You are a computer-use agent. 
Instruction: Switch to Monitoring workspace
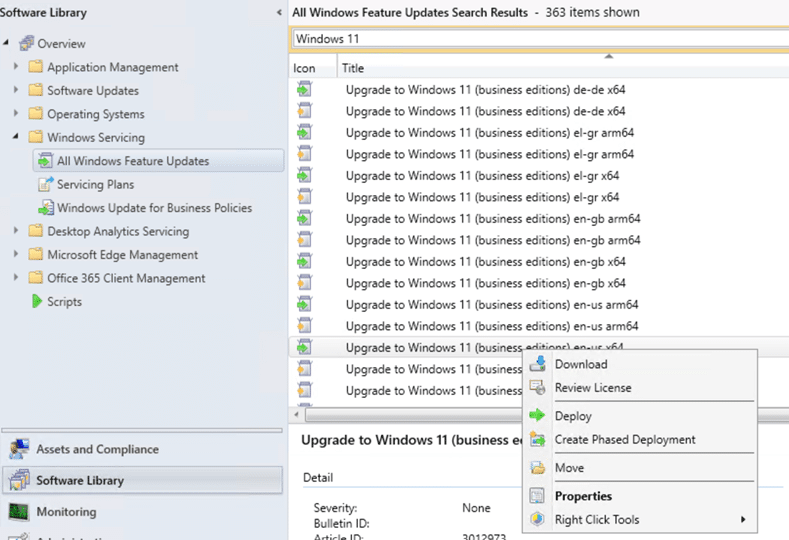(66, 511)
